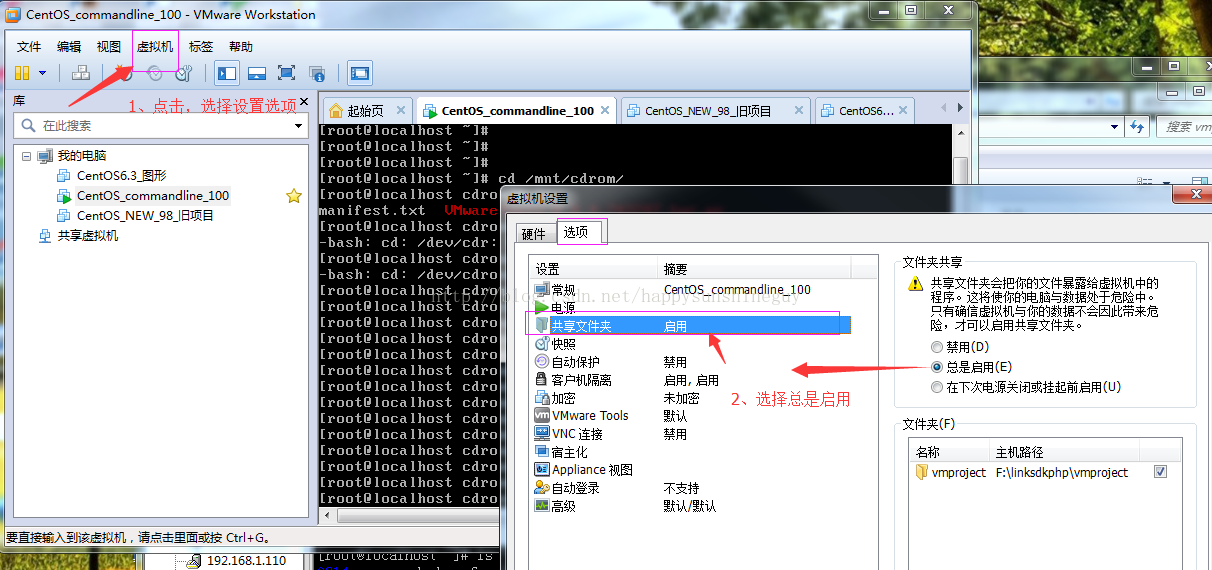Image resolution: width=1212 pixels, height=570 pixels.
Task: Click the Revert to snapshot clock toolbar icon
Action: pos(154,73)
